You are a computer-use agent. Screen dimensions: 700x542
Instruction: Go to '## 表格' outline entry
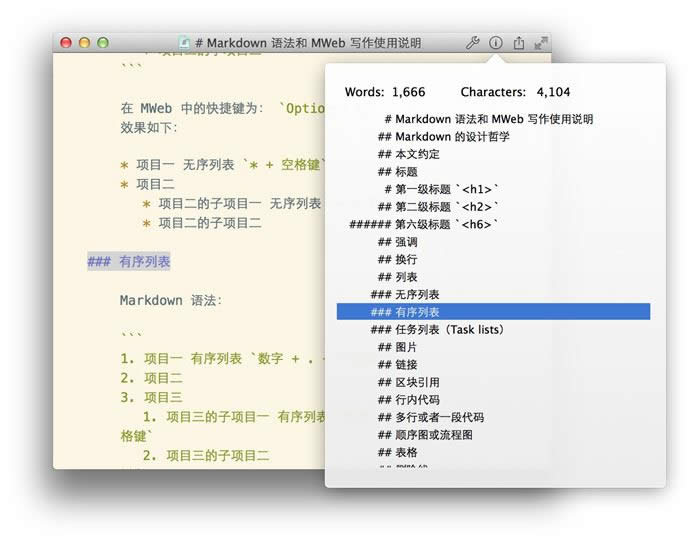(397, 452)
